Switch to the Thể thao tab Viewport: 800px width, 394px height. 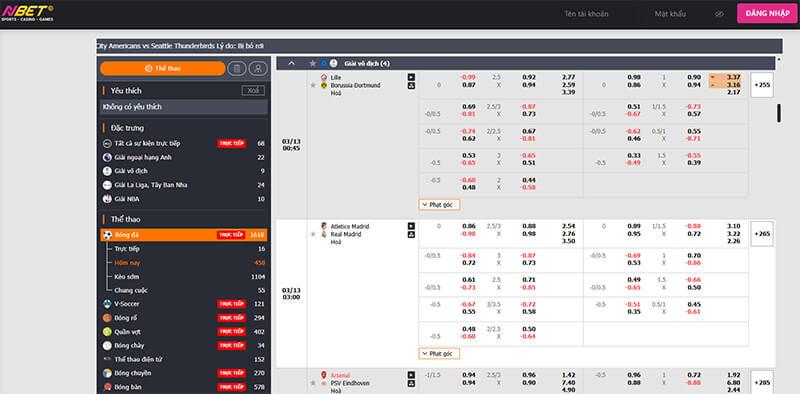(163, 68)
